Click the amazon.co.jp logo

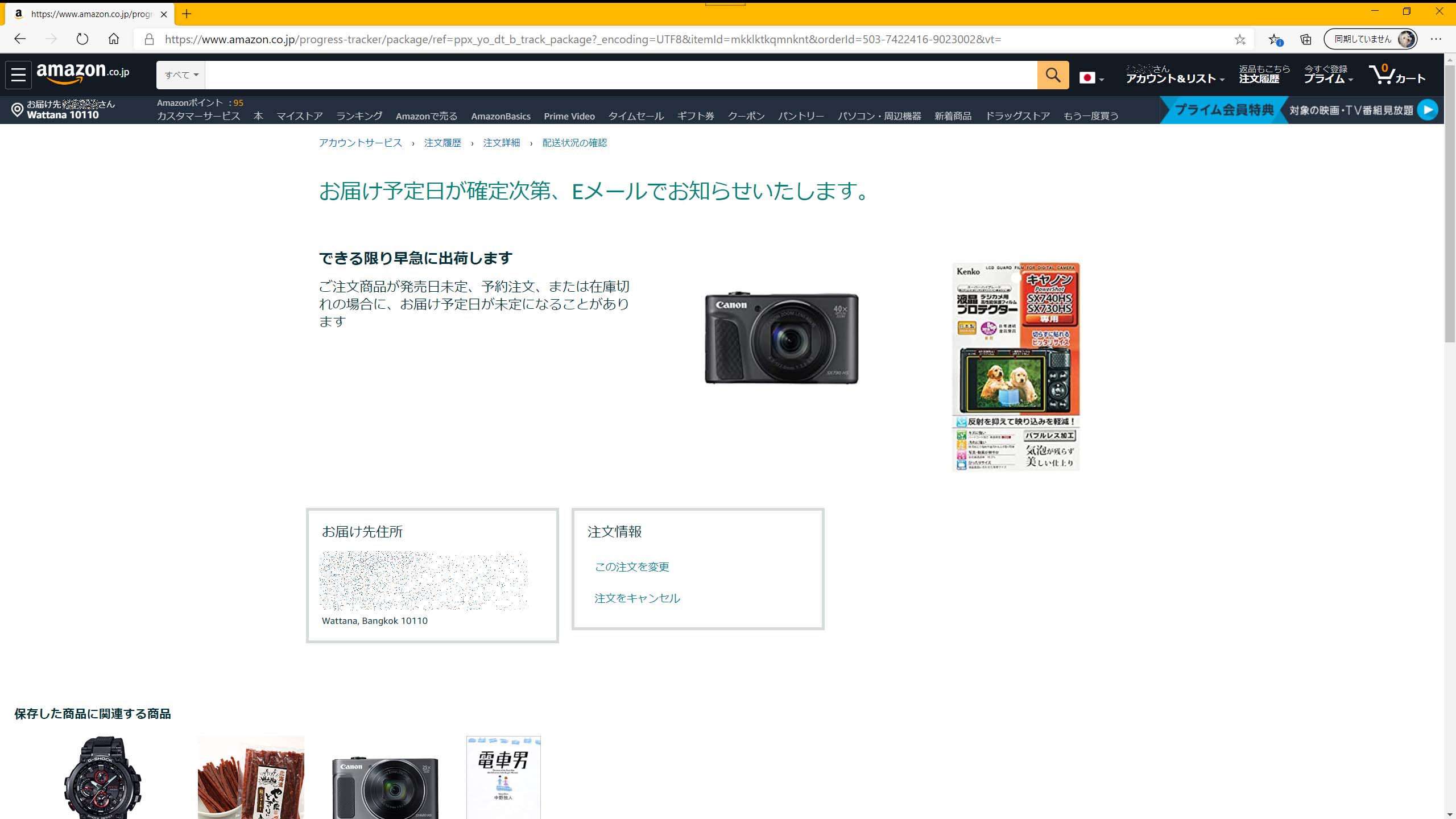83,73
